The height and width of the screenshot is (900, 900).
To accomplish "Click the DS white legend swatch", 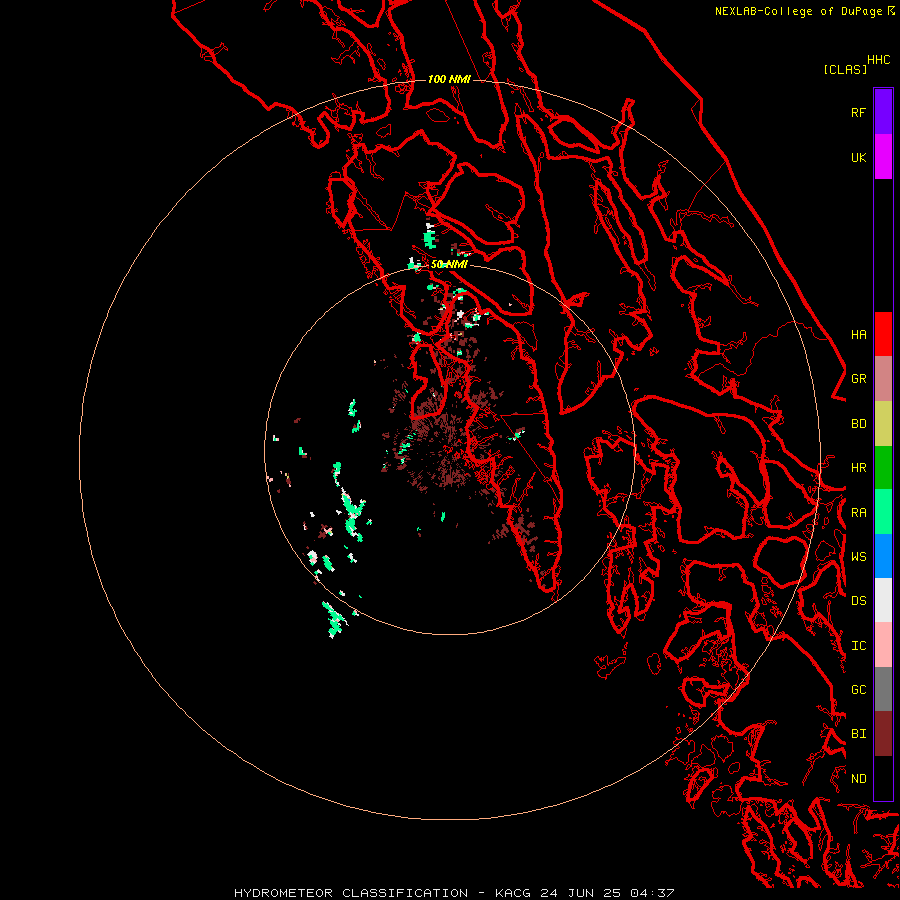I will [x=883, y=600].
